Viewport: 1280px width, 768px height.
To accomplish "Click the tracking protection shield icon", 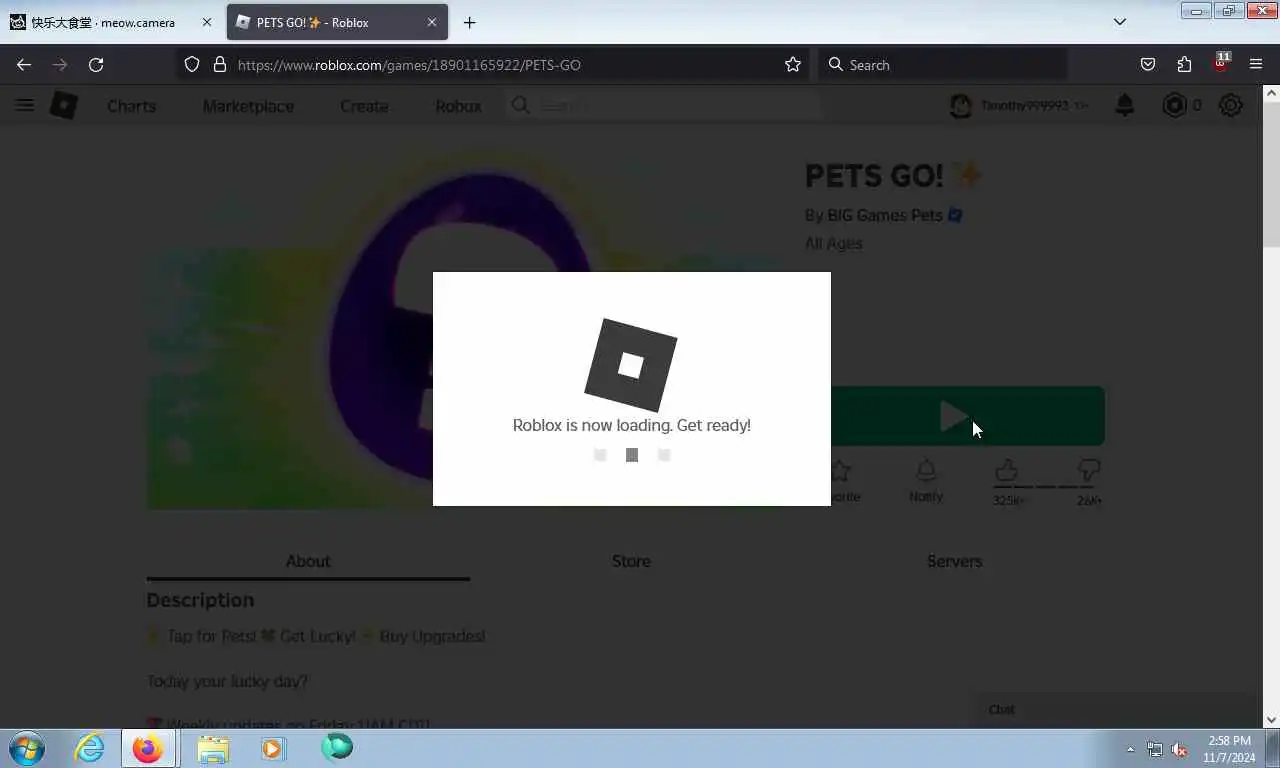I will point(192,64).
